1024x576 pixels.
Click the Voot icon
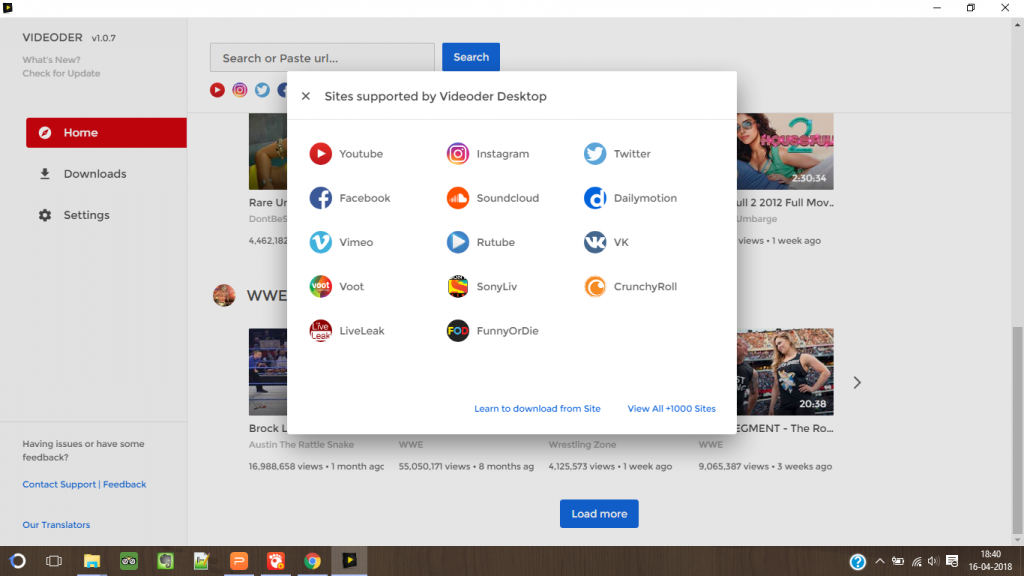(320, 287)
